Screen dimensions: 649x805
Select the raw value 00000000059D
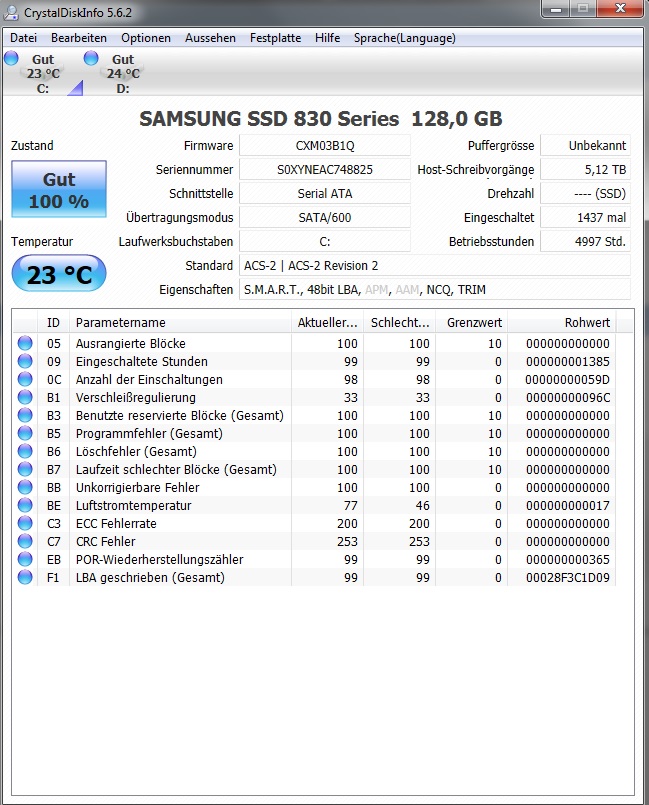click(567, 379)
